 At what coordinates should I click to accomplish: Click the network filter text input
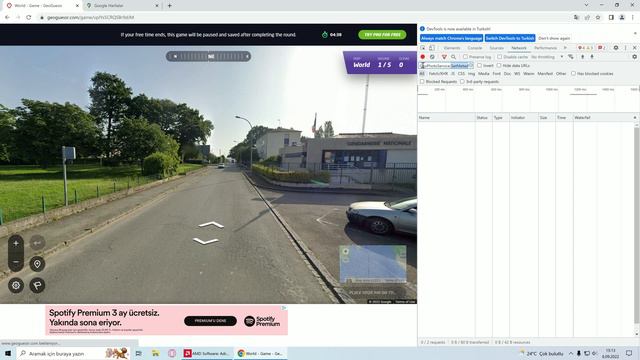pos(447,65)
